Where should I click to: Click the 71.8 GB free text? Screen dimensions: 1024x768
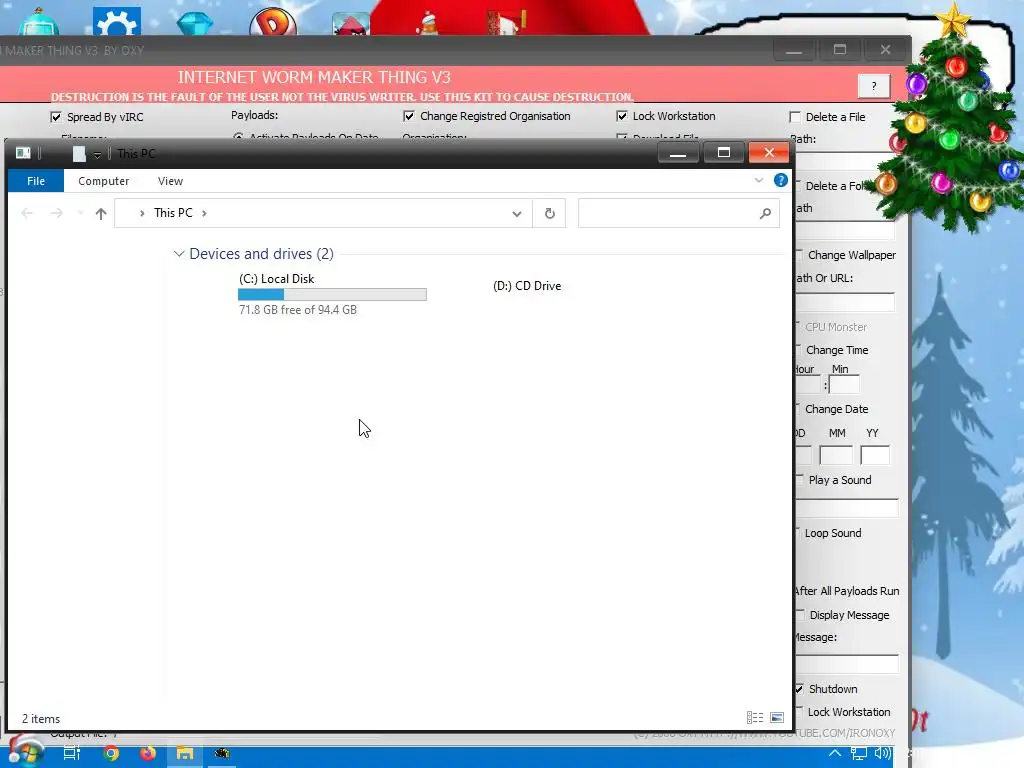298,310
